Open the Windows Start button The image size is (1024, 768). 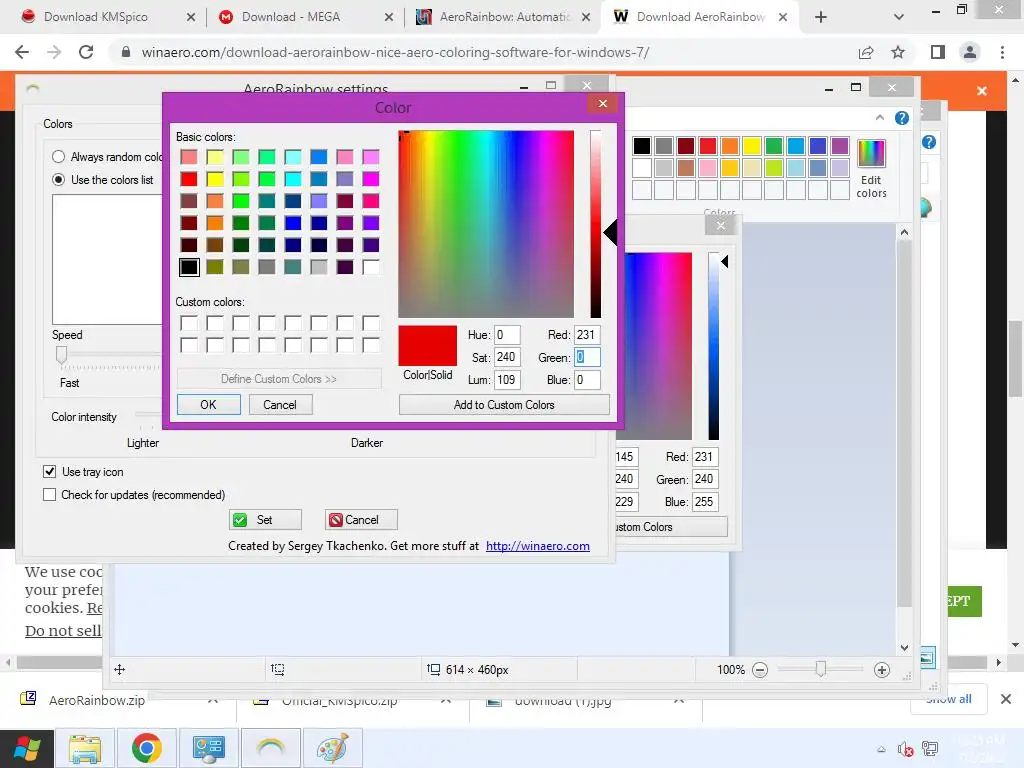(26, 748)
